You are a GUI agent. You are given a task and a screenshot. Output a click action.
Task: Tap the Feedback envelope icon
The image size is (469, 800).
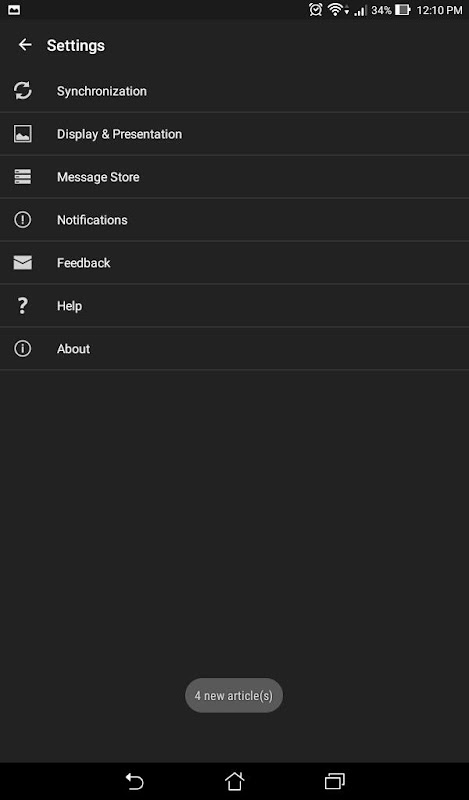pos(22,263)
